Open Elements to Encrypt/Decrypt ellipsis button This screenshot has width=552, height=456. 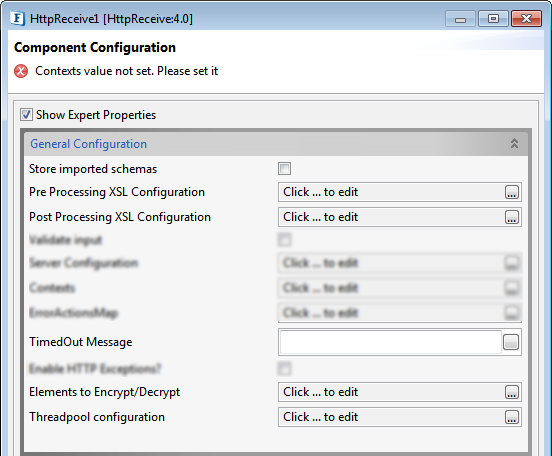tap(512, 392)
